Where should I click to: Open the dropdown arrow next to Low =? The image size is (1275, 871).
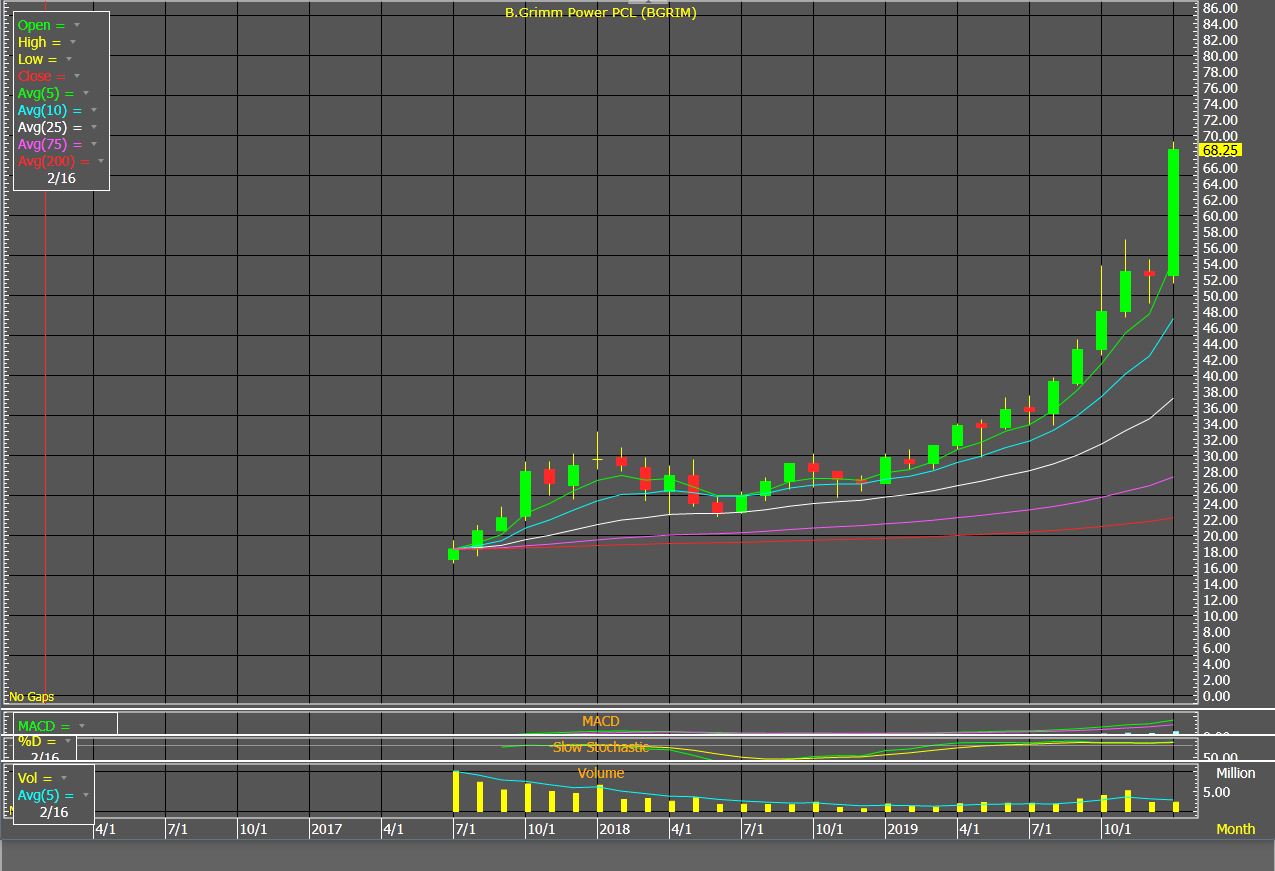coord(69,59)
